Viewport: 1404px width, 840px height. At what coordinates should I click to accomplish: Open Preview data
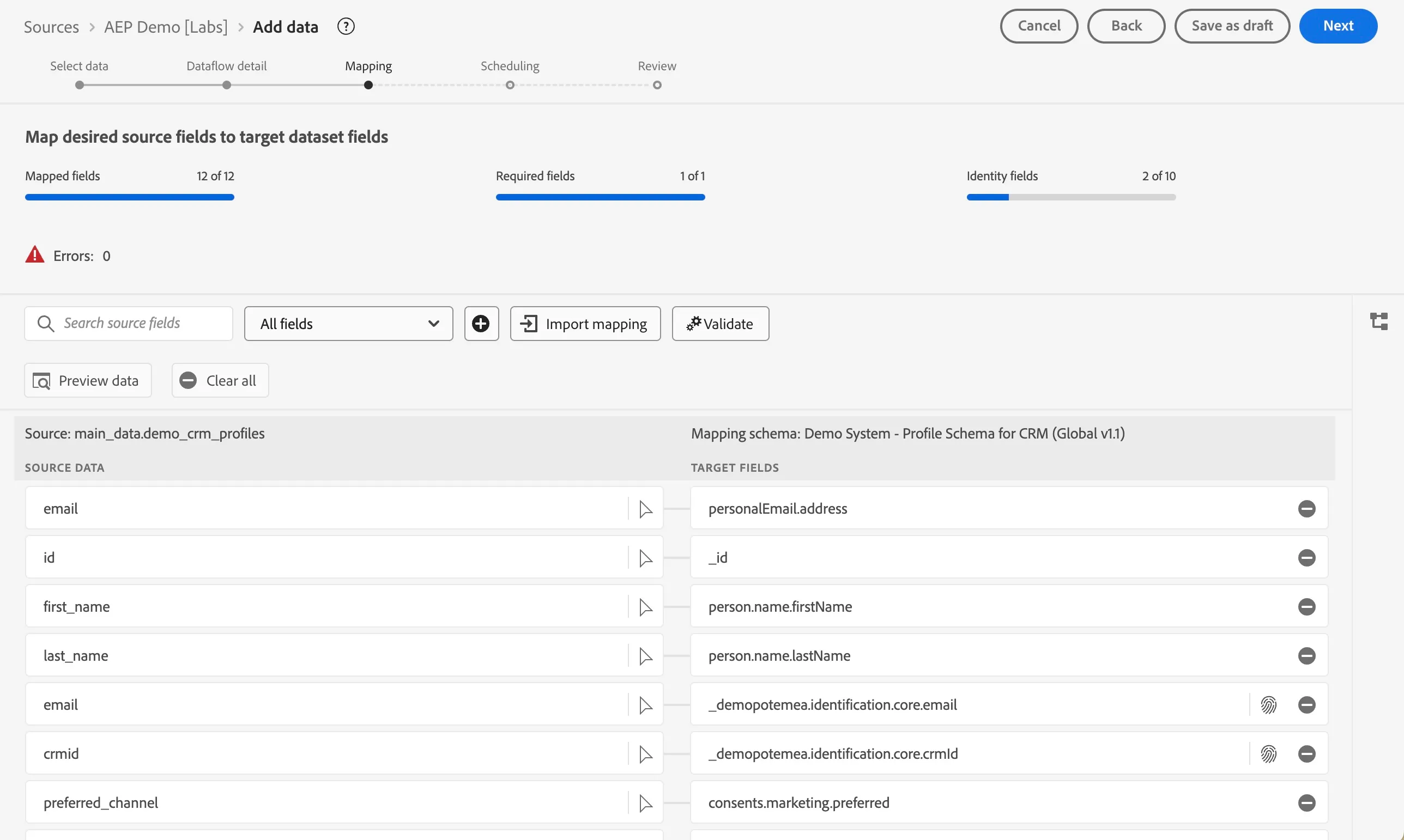pyautogui.click(x=88, y=380)
